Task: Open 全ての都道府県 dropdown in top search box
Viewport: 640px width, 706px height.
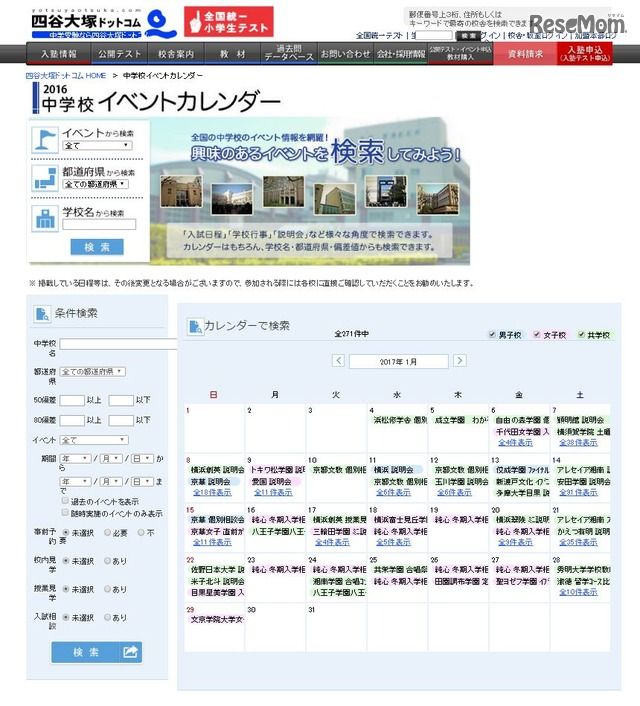Action: coord(95,184)
